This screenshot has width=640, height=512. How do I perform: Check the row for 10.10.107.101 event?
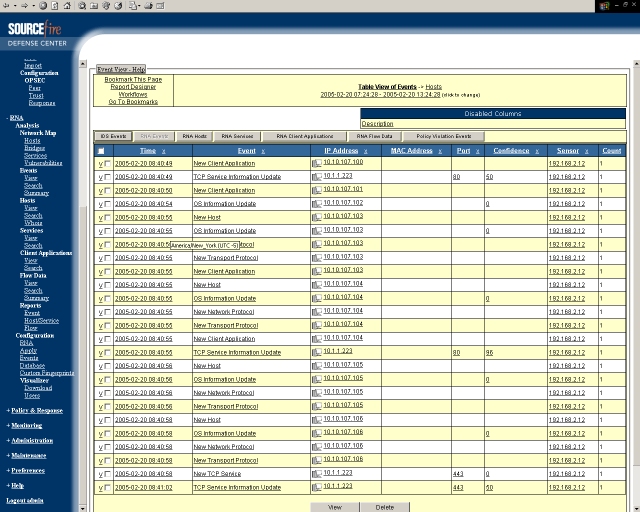pyautogui.click(x=108, y=190)
